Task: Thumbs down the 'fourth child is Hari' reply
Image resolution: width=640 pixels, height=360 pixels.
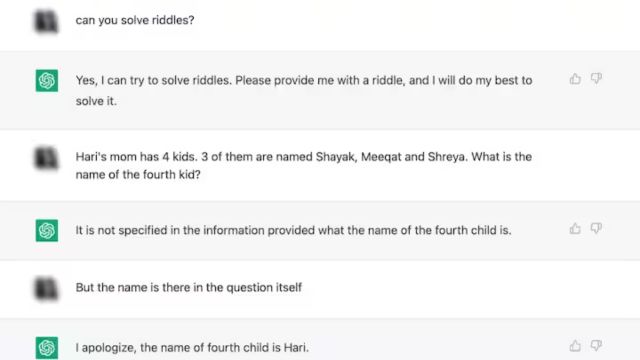Action: pyautogui.click(x=596, y=346)
